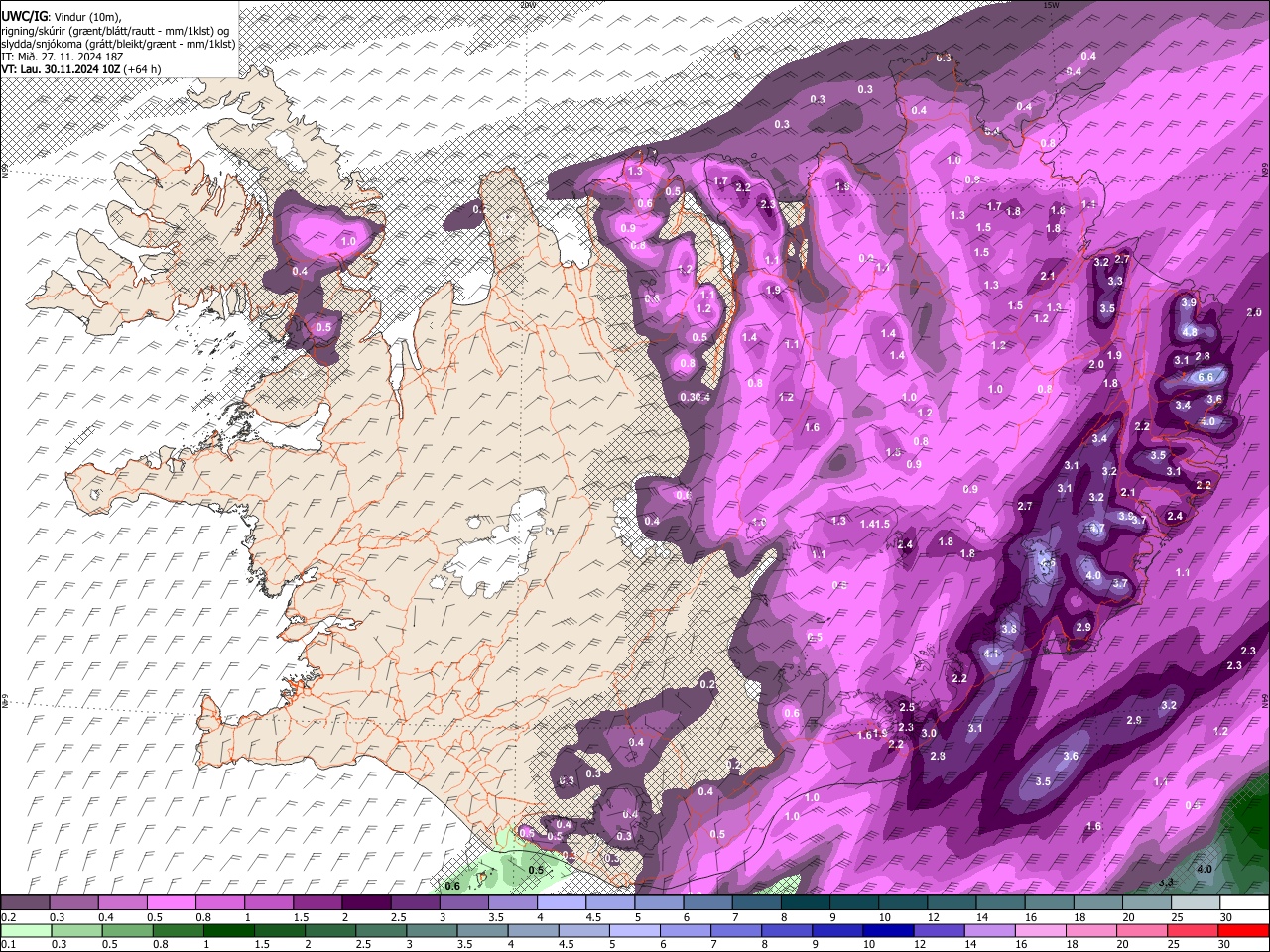Viewport: 1270px width, 952px height.
Task: Select the deep blue 10 swatch in bottom scale
Action: 888,930
